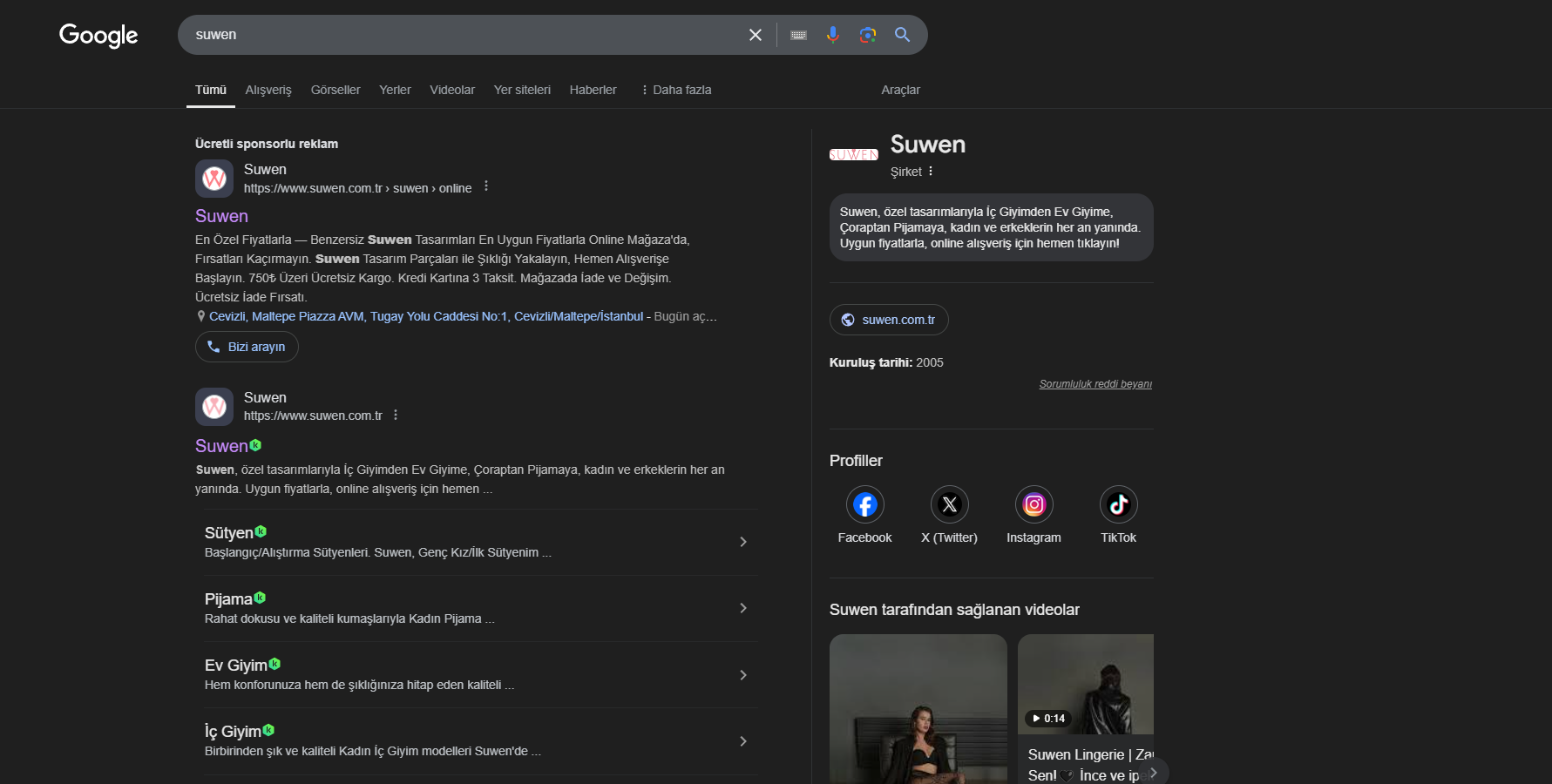
Task: Click the magnifier search button
Action: coord(902,35)
